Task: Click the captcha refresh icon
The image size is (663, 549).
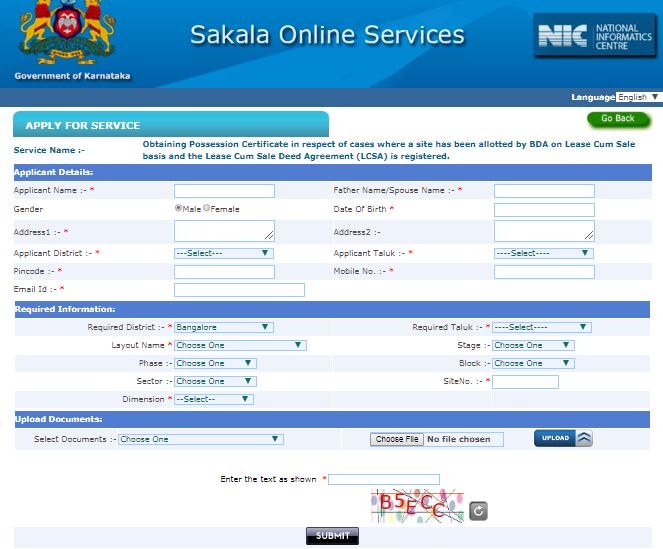Action: pos(478,511)
